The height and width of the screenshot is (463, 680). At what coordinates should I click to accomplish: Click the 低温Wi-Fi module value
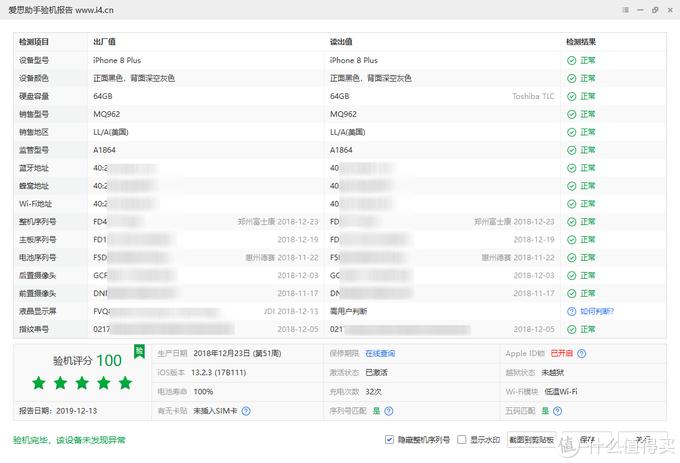tap(561, 391)
